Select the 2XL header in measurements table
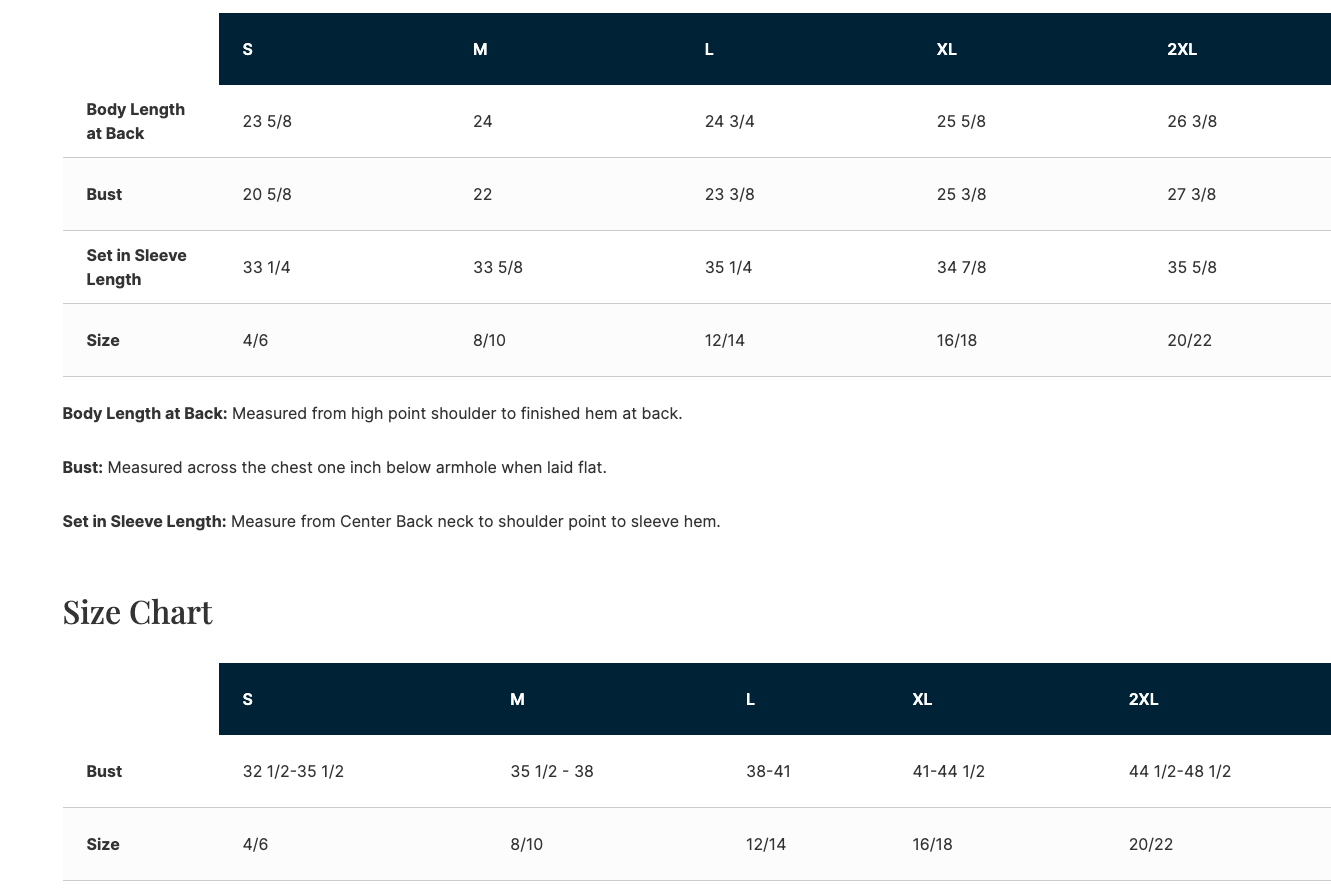 click(x=1182, y=49)
